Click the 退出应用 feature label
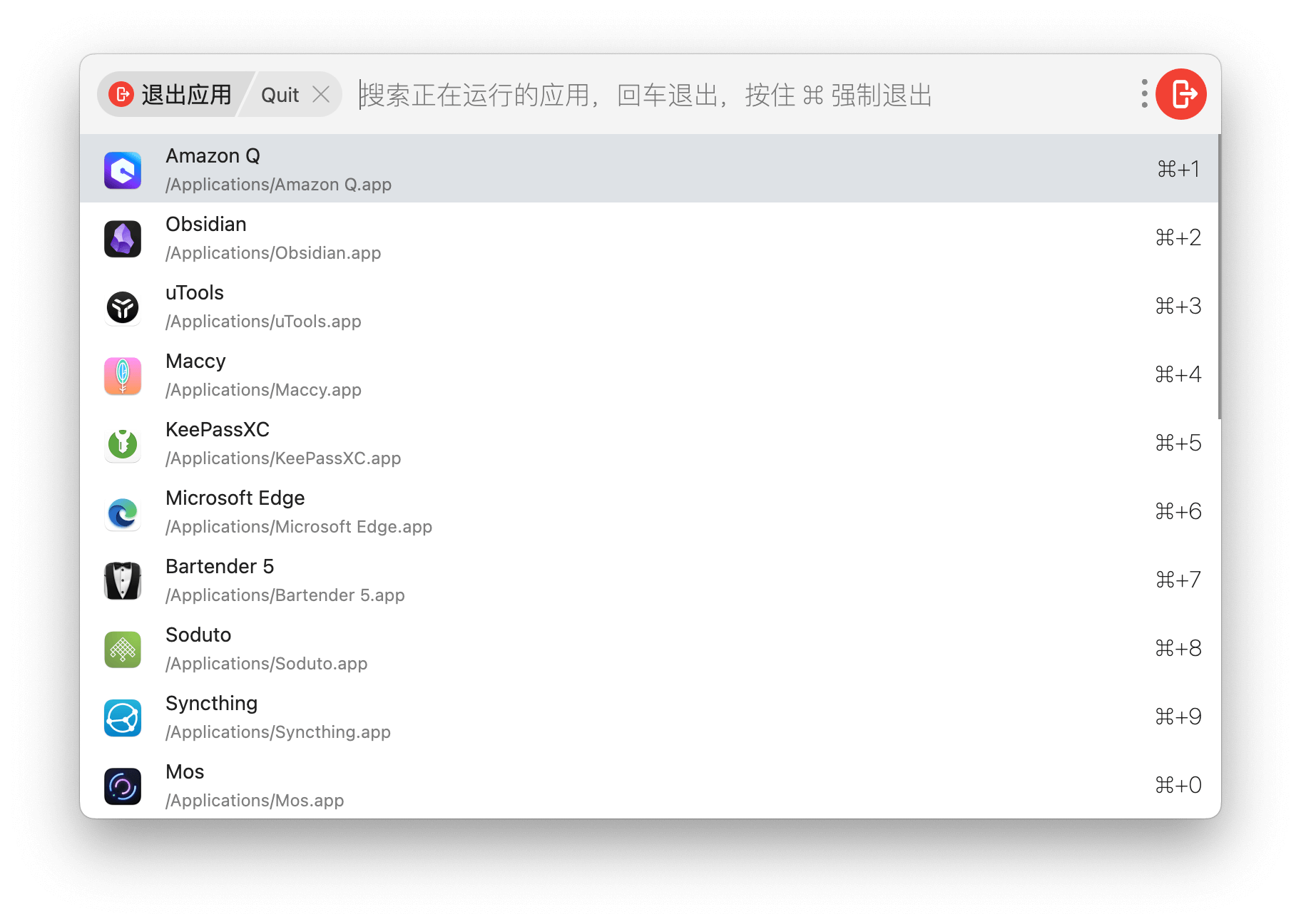The image size is (1301, 924). tap(187, 95)
